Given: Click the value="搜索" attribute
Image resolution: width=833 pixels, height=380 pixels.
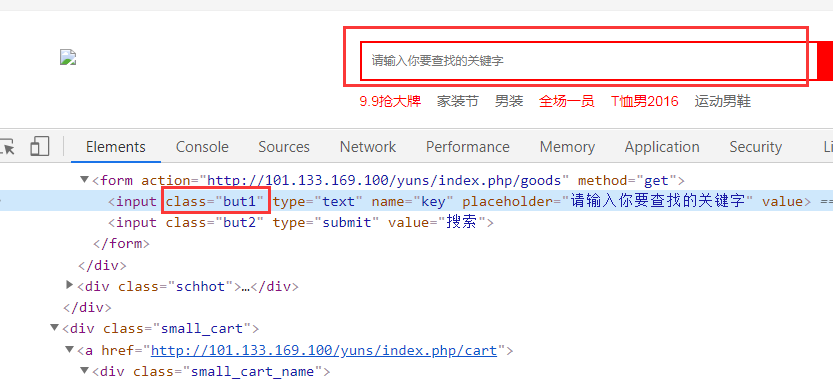Looking at the screenshot, I should point(437,223).
